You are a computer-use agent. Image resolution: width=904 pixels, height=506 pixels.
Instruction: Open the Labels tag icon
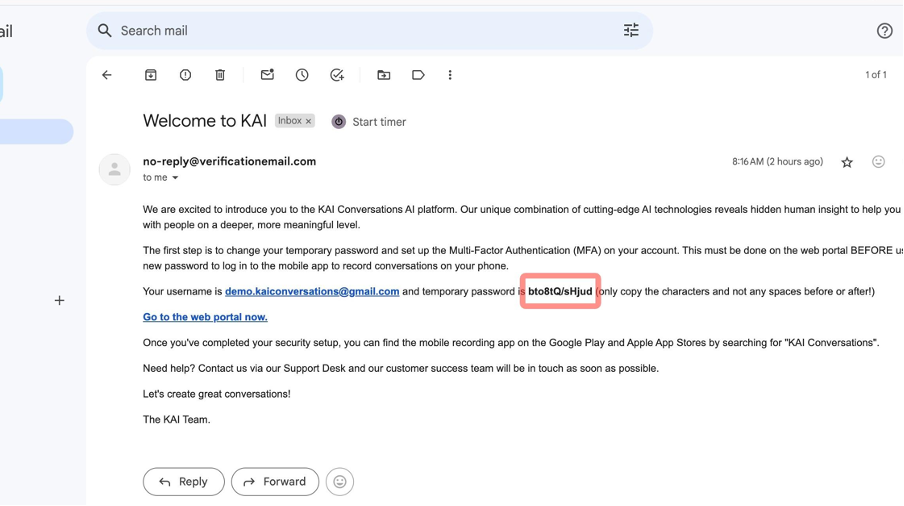coord(418,75)
